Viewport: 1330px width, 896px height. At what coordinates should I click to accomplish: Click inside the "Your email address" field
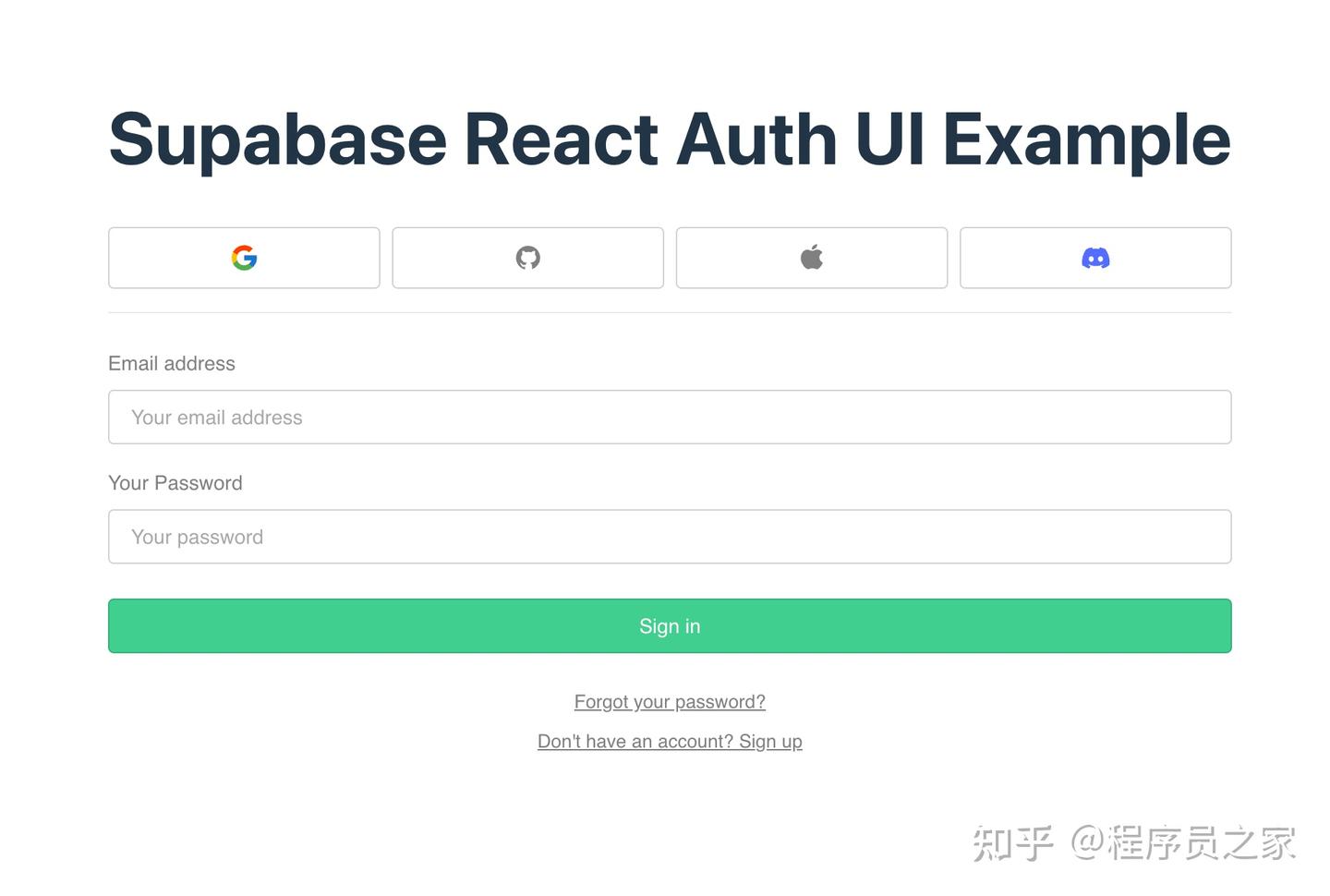(x=670, y=417)
